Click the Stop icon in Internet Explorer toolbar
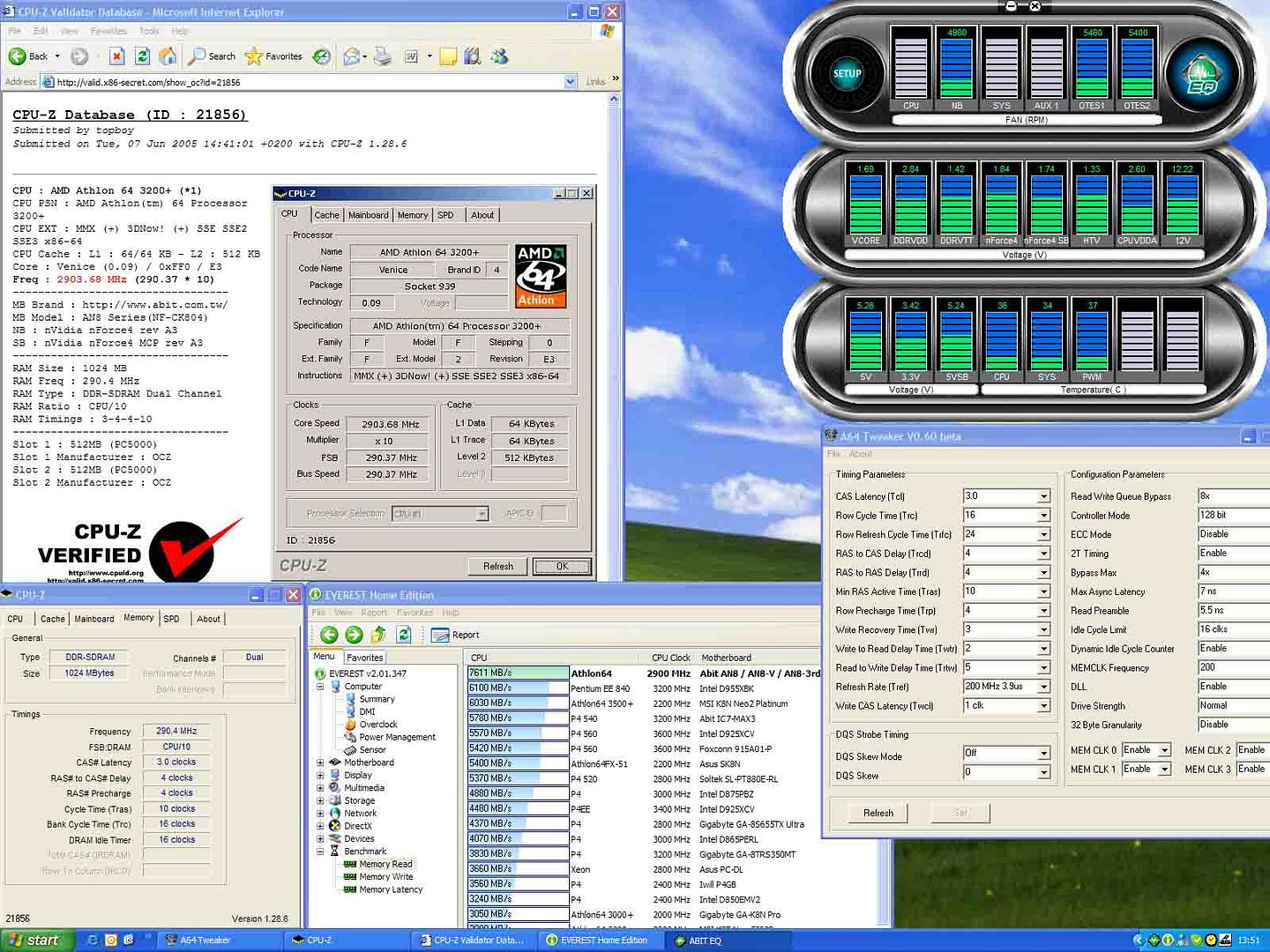Screen dimensions: 1270x952 click(116, 56)
